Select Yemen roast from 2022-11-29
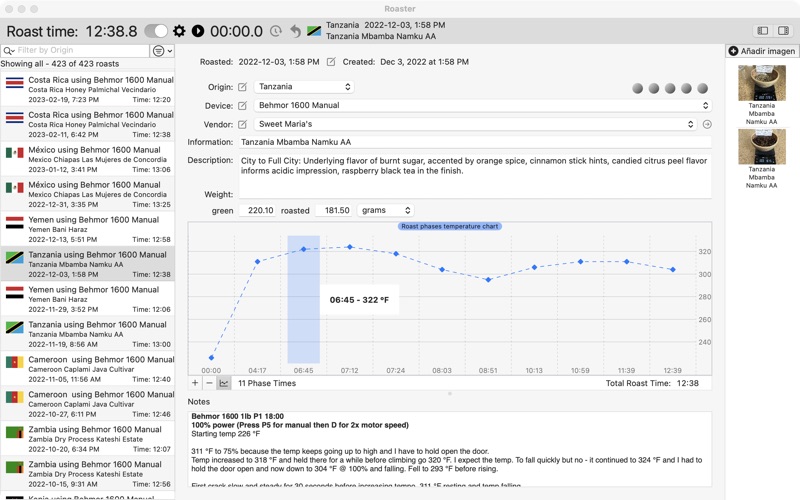This screenshot has width=800, height=500. (x=87, y=299)
